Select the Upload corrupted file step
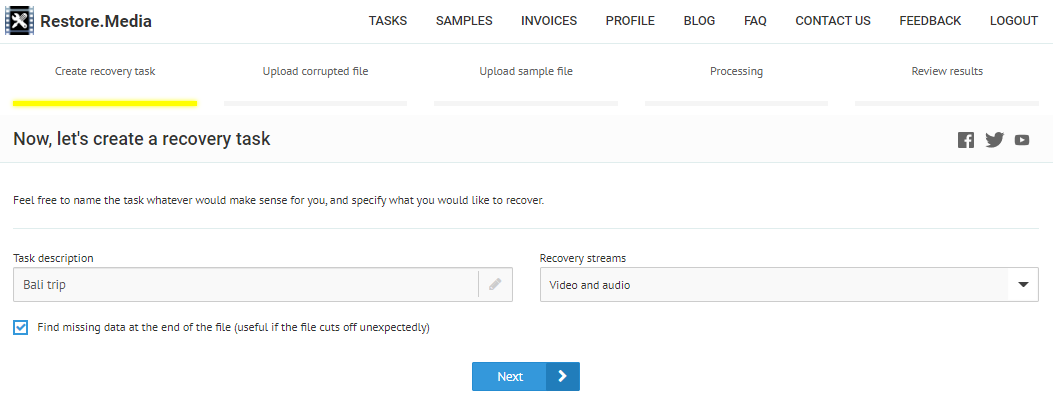Screen dimensions: 1053x414 (x=315, y=72)
